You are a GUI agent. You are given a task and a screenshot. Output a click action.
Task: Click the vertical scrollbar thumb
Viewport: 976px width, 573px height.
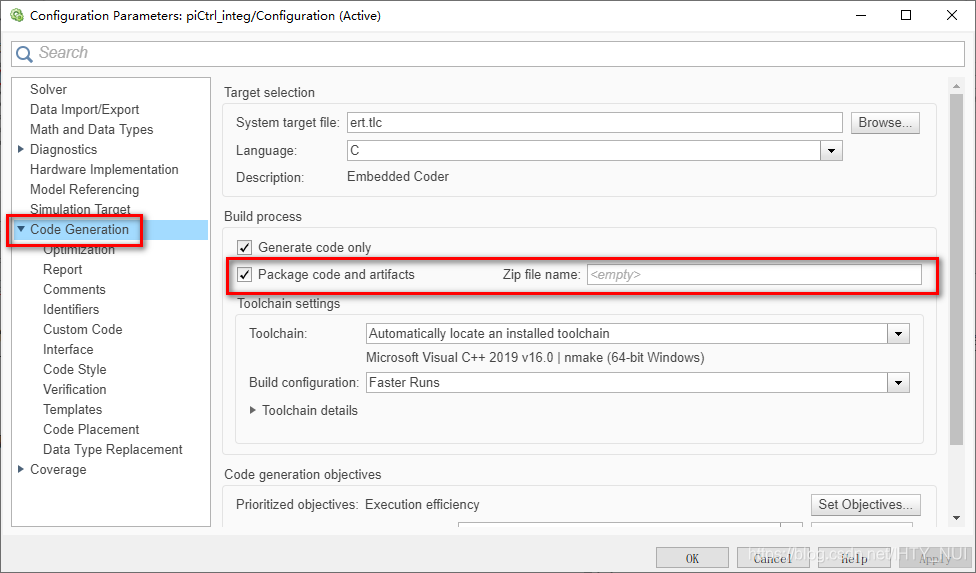(956, 269)
